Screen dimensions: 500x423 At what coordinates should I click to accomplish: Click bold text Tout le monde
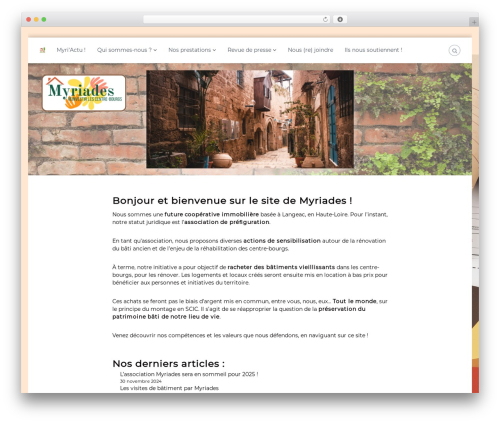pyautogui.click(x=354, y=301)
